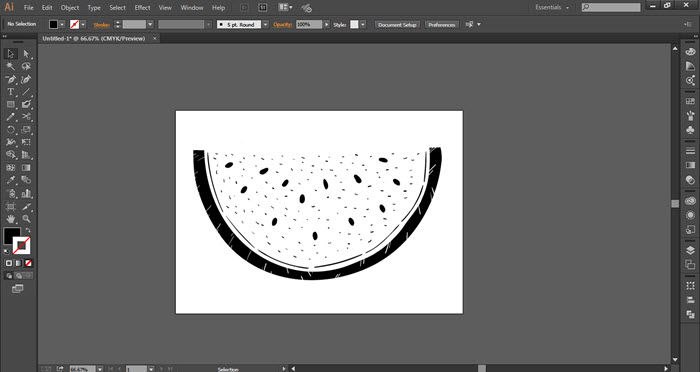700x372 pixels.
Task: Switch to Untitled-1 document tab
Action: 94,38
